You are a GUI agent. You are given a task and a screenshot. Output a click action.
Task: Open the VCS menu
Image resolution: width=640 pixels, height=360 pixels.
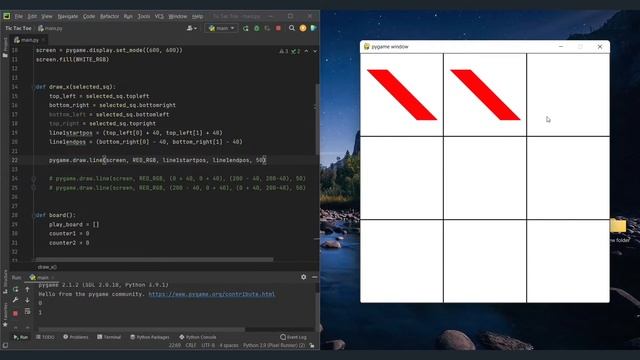point(159,16)
